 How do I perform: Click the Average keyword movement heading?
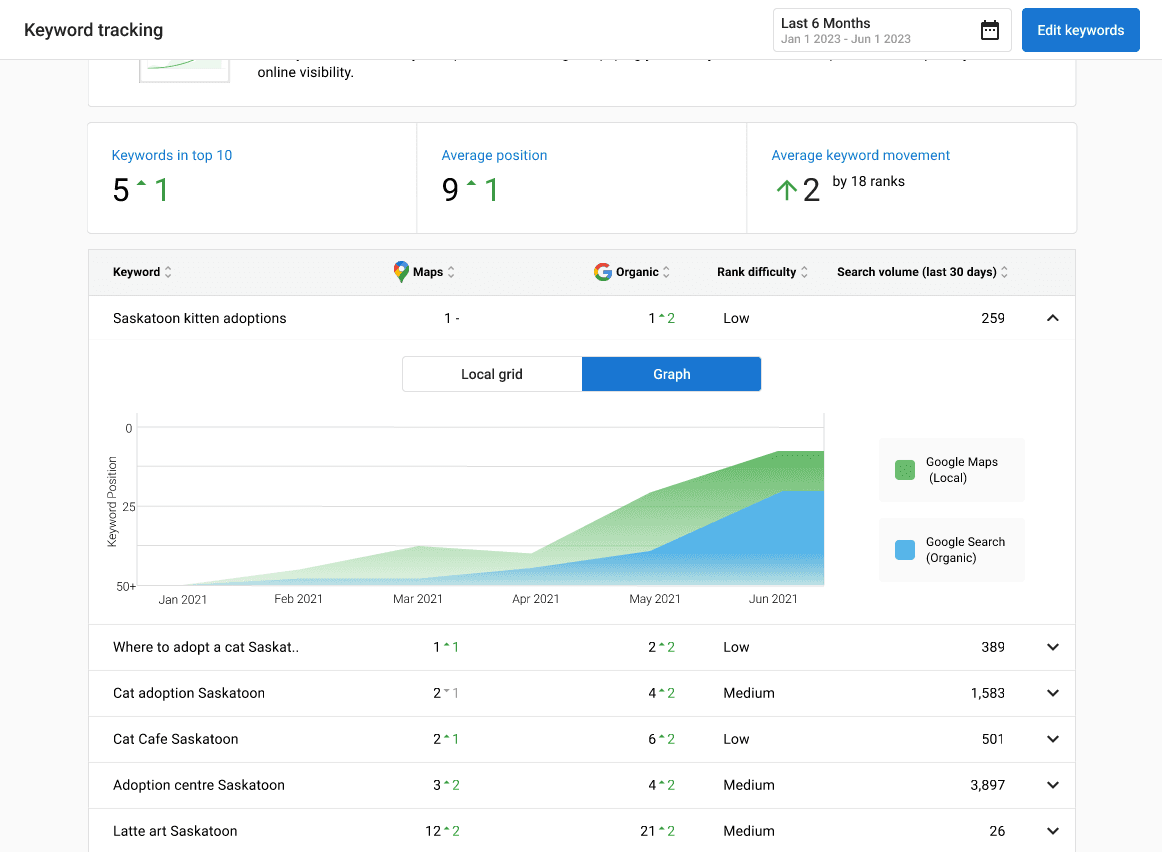point(860,155)
